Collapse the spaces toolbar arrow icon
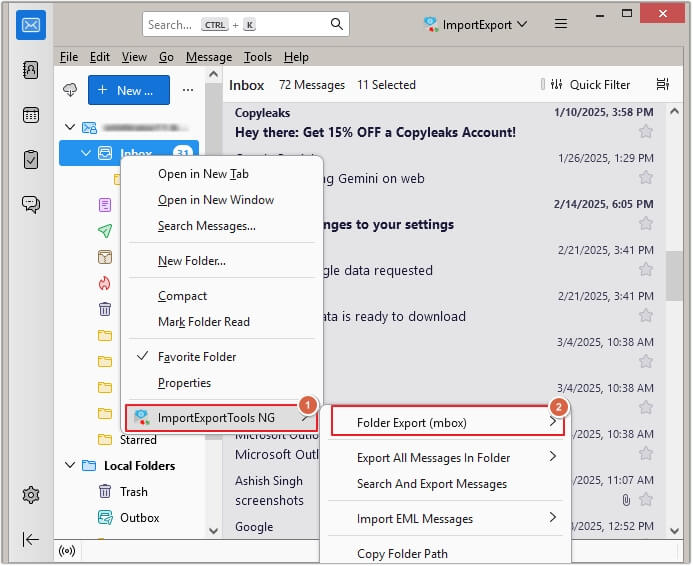Screen dimensions: 693x566 tap(31, 539)
